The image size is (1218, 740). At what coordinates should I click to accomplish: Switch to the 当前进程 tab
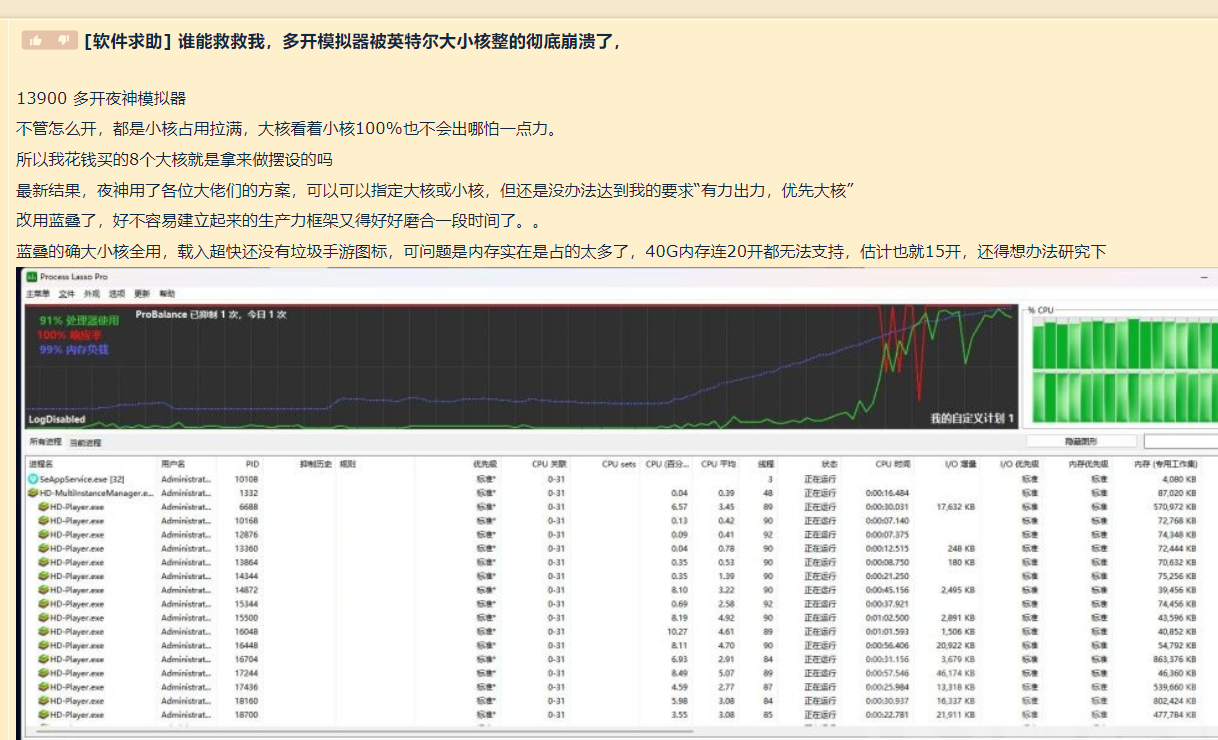tap(85, 442)
